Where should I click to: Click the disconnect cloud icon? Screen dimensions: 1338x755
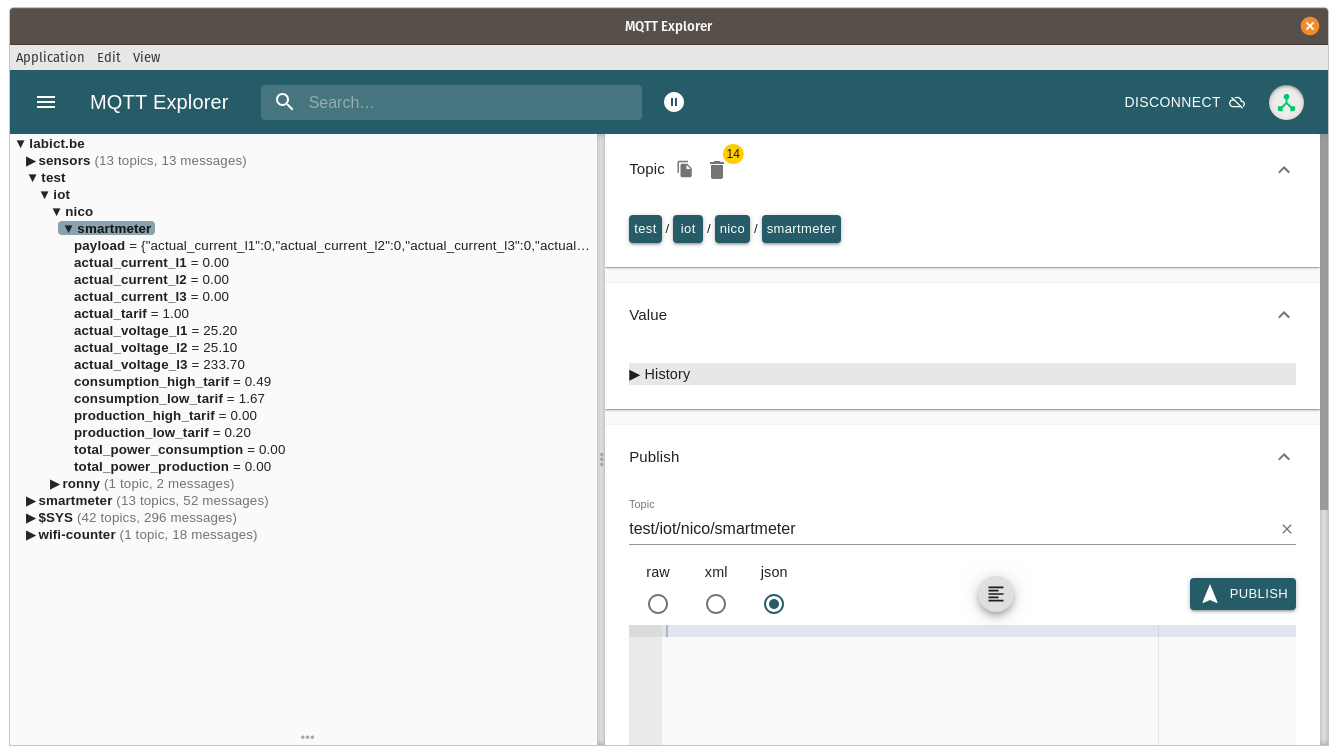[x=1237, y=102]
